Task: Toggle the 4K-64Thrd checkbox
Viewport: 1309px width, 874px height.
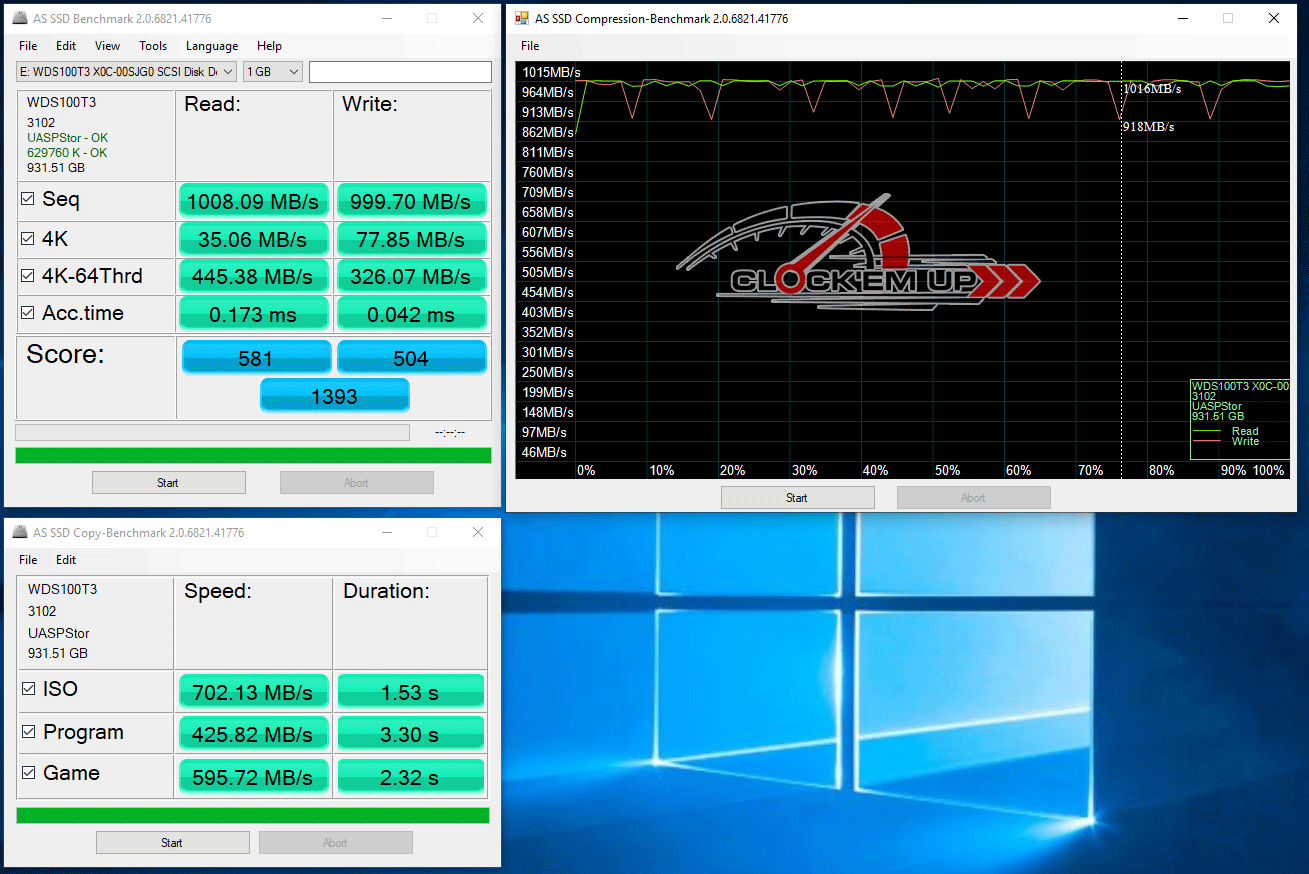Action: (28, 276)
